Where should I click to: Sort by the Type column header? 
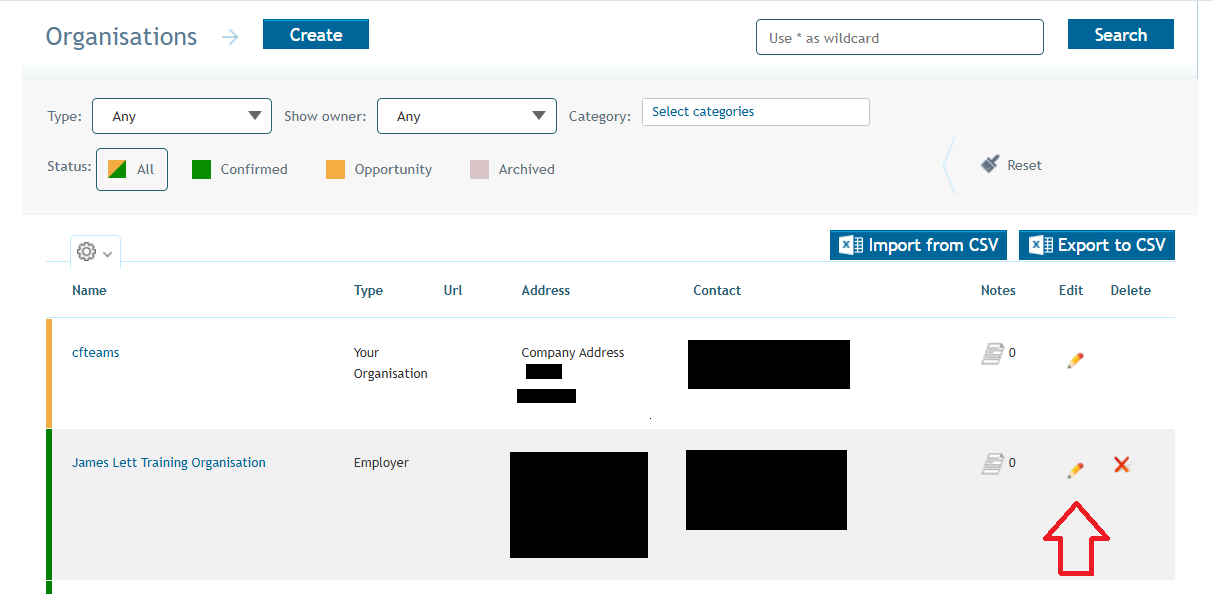pyautogui.click(x=368, y=290)
